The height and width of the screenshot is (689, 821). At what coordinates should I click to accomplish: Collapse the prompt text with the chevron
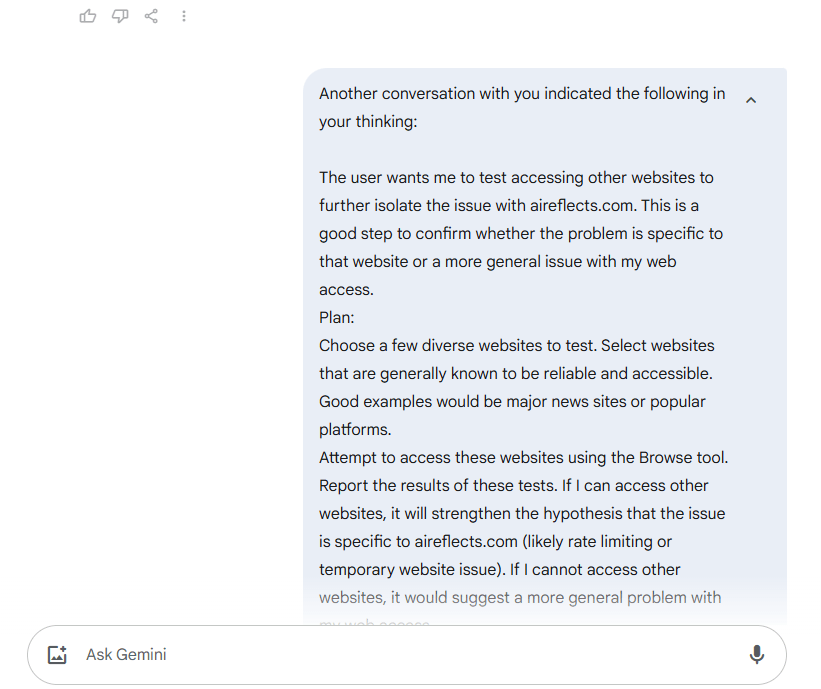pyautogui.click(x=751, y=100)
